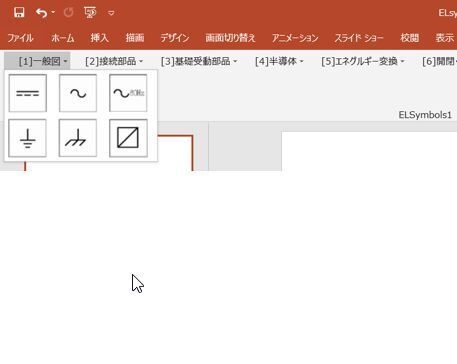Collapse the [1]一般図 dropdown

coord(37,61)
